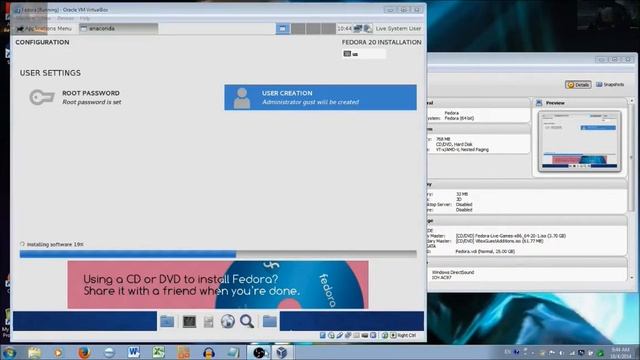Click the 10:44 clock in Fedora panel
This screenshot has height=360, width=640.
click(x=344, y=29)
